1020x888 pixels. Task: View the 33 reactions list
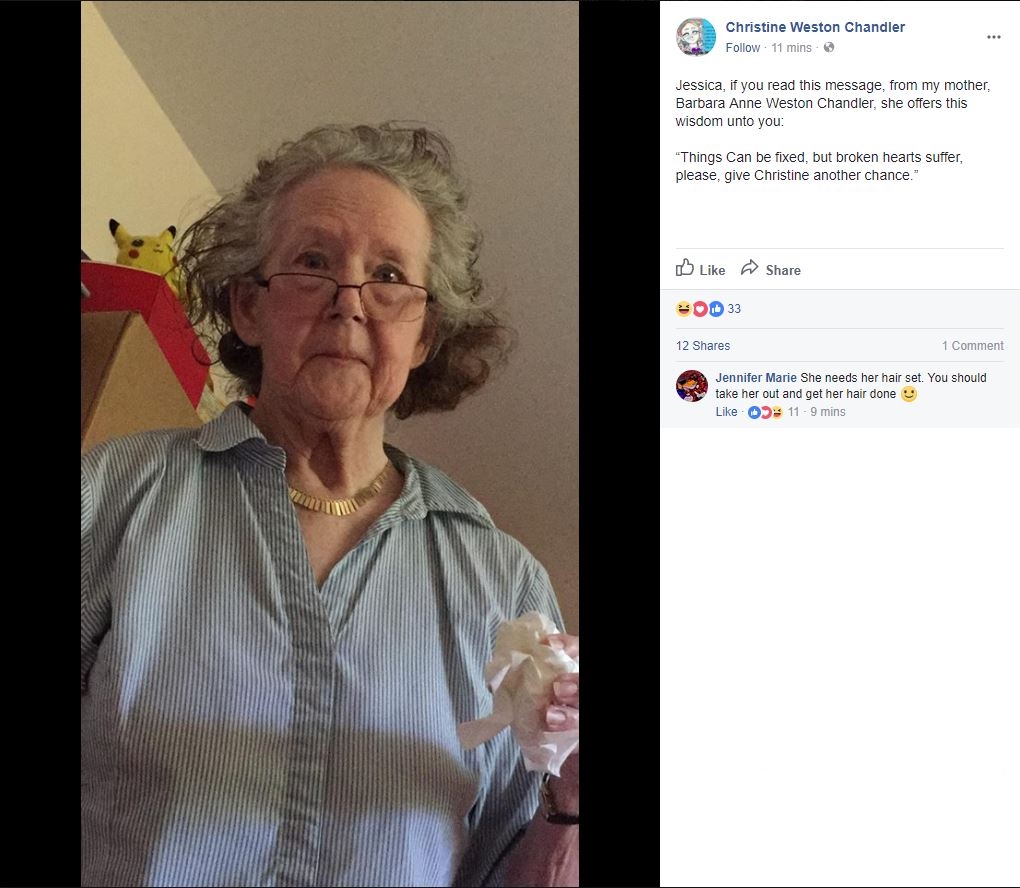(x=734, y=309)
